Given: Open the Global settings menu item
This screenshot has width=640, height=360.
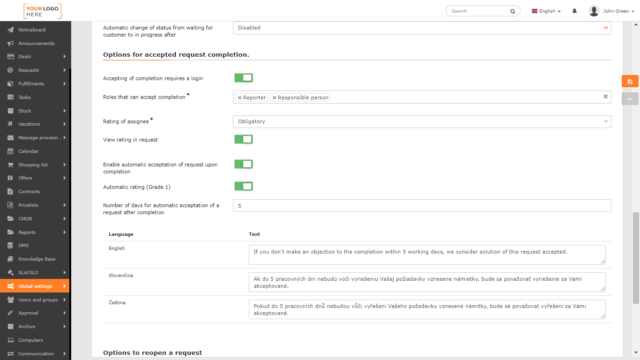Looking at the screenshot, I should tap(35, 286).
